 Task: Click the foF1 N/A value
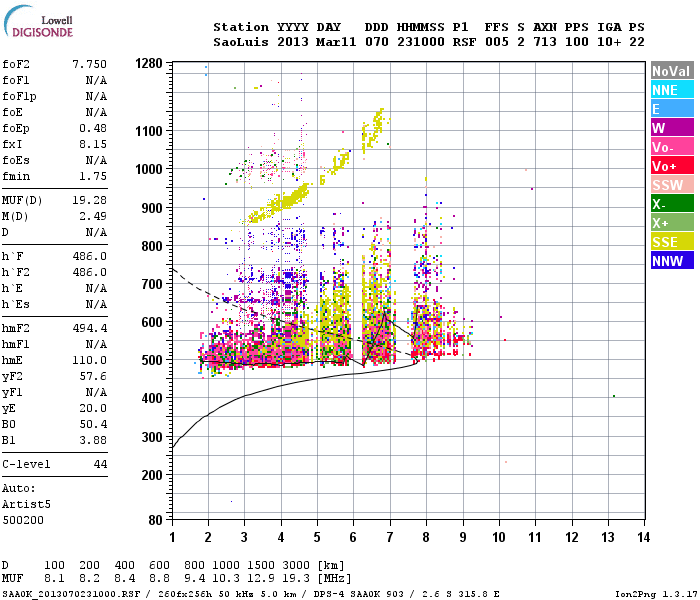[96, 80]
